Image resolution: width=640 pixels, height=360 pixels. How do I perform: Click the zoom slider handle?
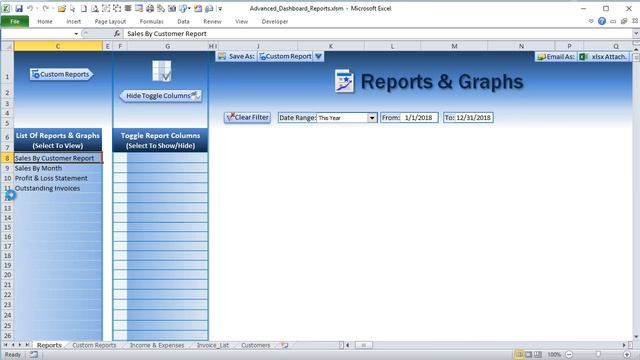[x=598, y=355]
